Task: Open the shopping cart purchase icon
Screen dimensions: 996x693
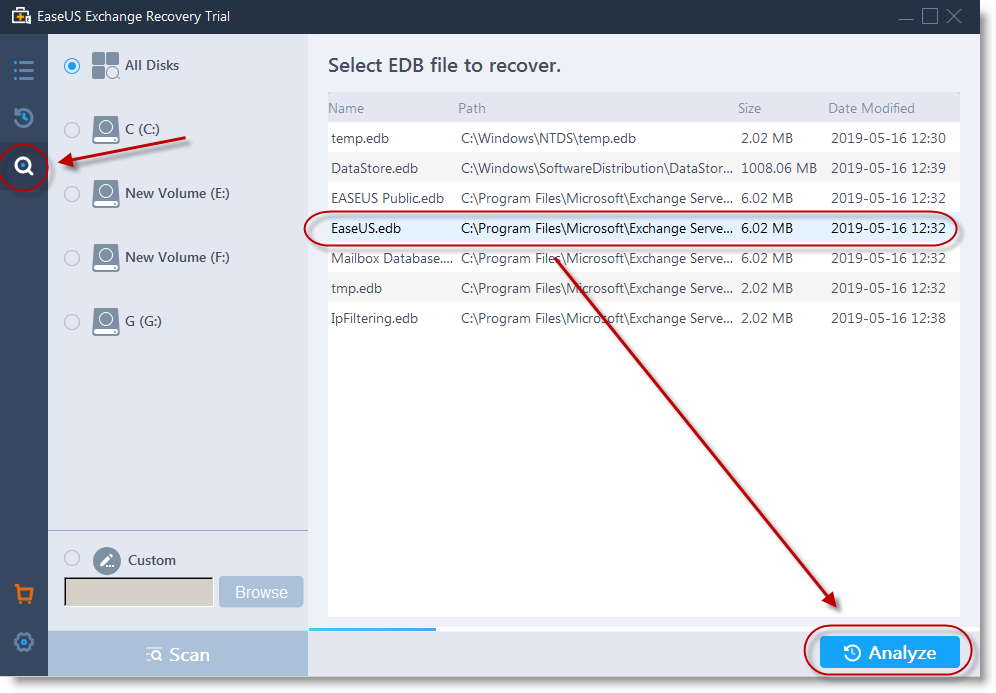Action: click(x=24, y=594)
